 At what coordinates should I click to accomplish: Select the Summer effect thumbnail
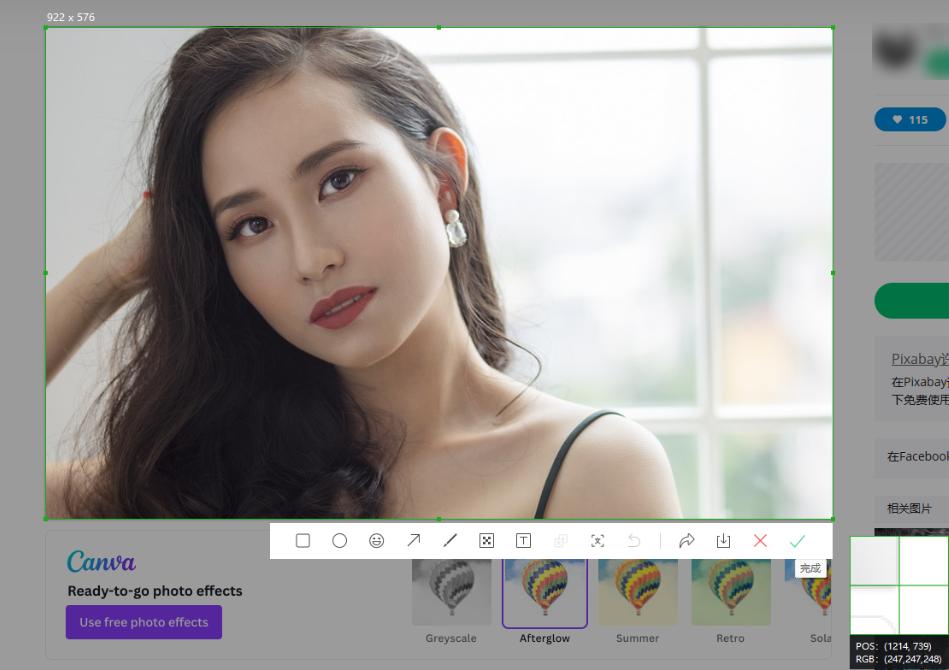637,593
